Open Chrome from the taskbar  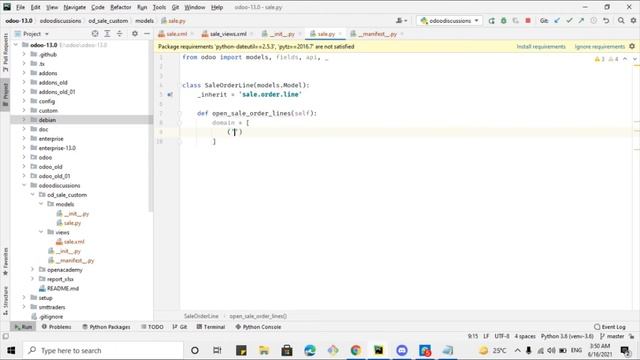click(356, 350)
